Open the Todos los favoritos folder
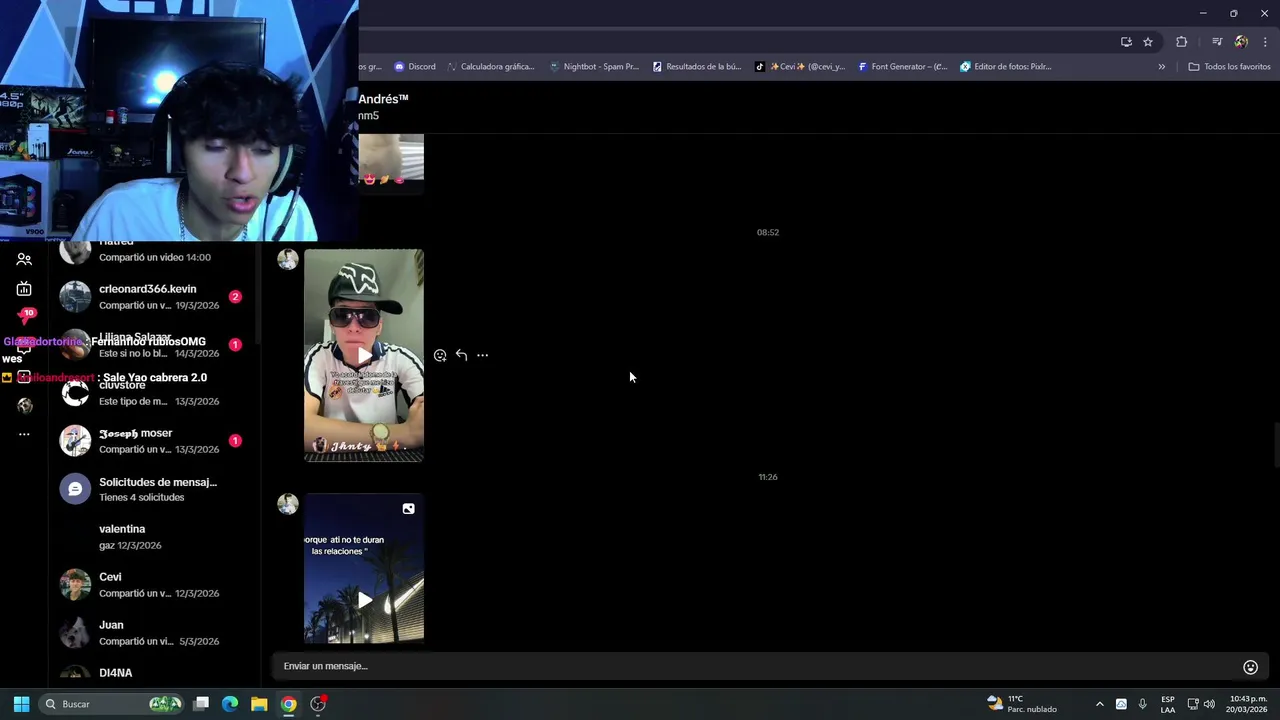The width and height of the screenshot is (1280, 720). coord(1230,67)
